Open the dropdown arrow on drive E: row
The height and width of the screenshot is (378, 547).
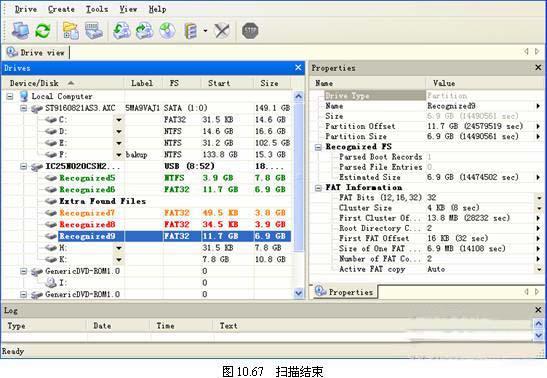[119, 143]
